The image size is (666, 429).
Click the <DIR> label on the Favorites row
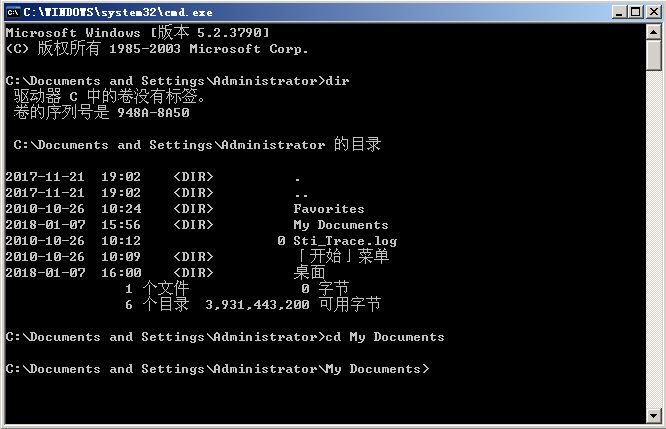pyautogui.click(x=193, y=209)
